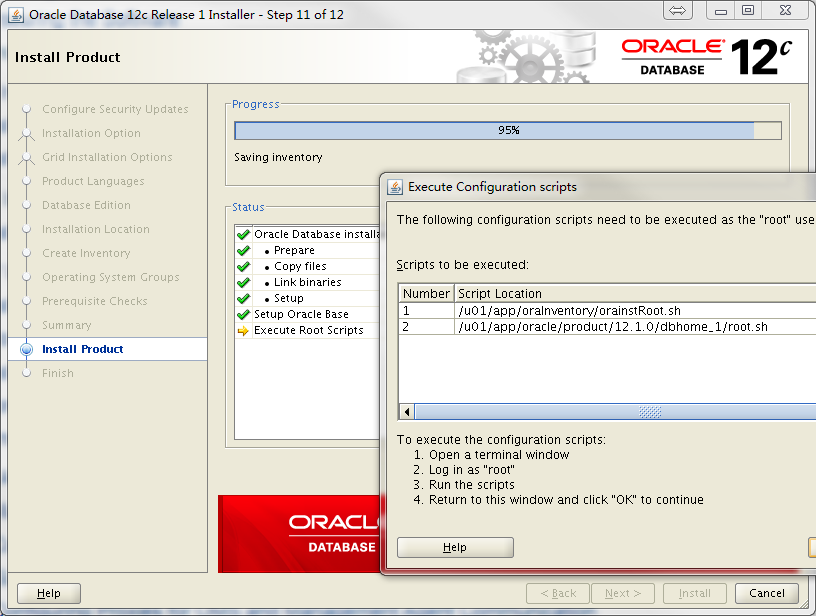The width and height of the screenshot is (816, 616).
Task: Maximize the installer window
Action: tap(748, 11)
